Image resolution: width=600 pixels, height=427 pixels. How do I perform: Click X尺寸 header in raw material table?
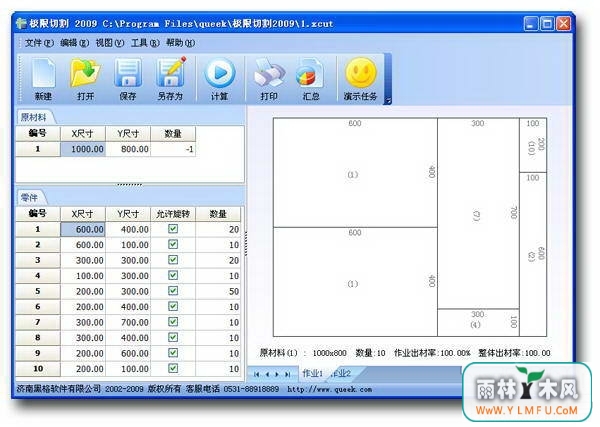coord(83,134)
